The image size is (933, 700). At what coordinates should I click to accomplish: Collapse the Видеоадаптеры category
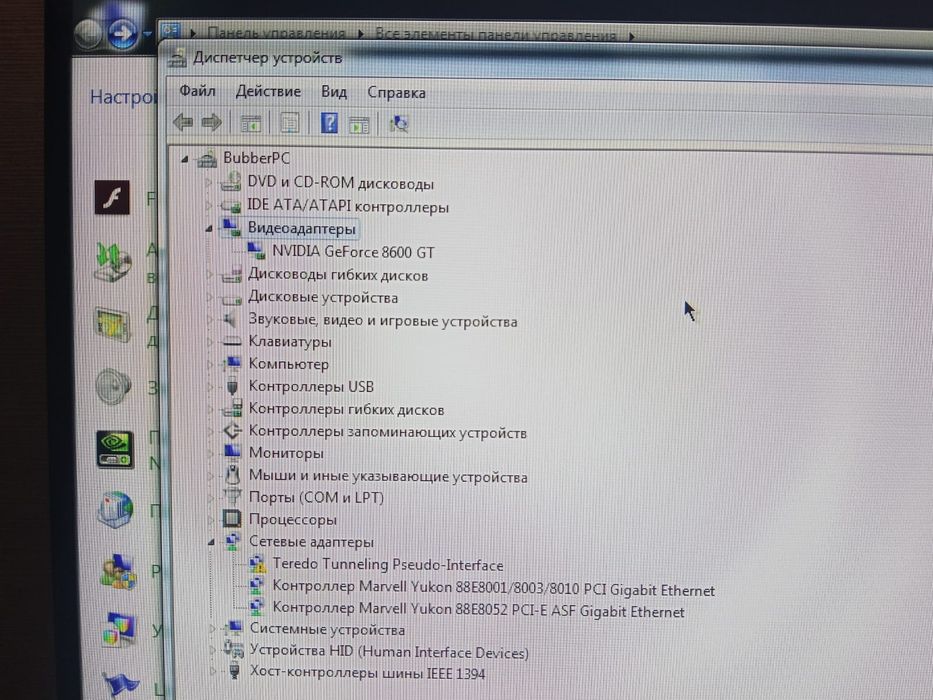209,229
